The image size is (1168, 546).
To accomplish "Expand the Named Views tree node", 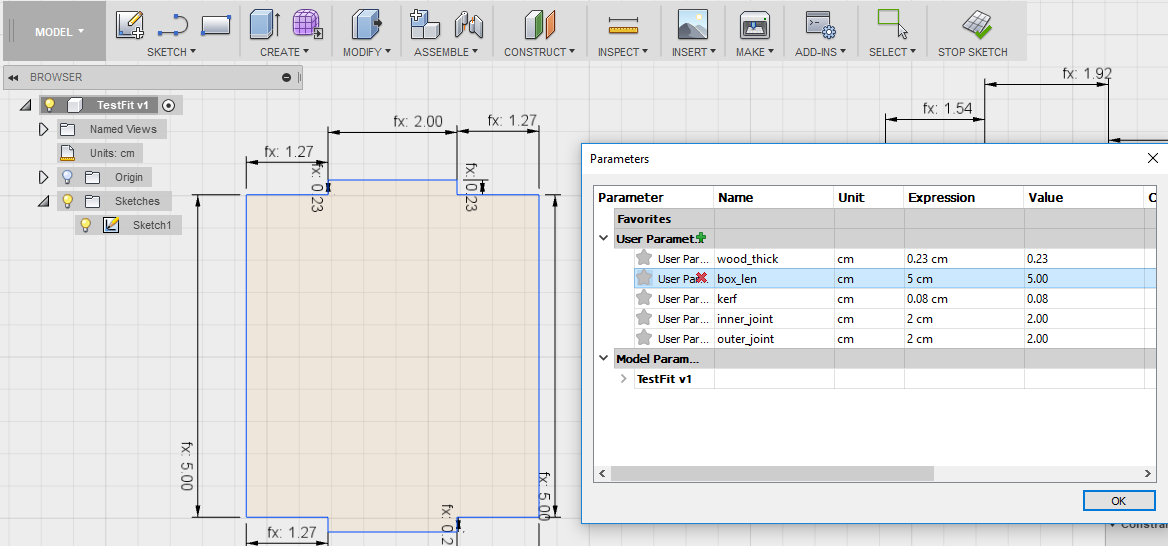I will [43, 129].
